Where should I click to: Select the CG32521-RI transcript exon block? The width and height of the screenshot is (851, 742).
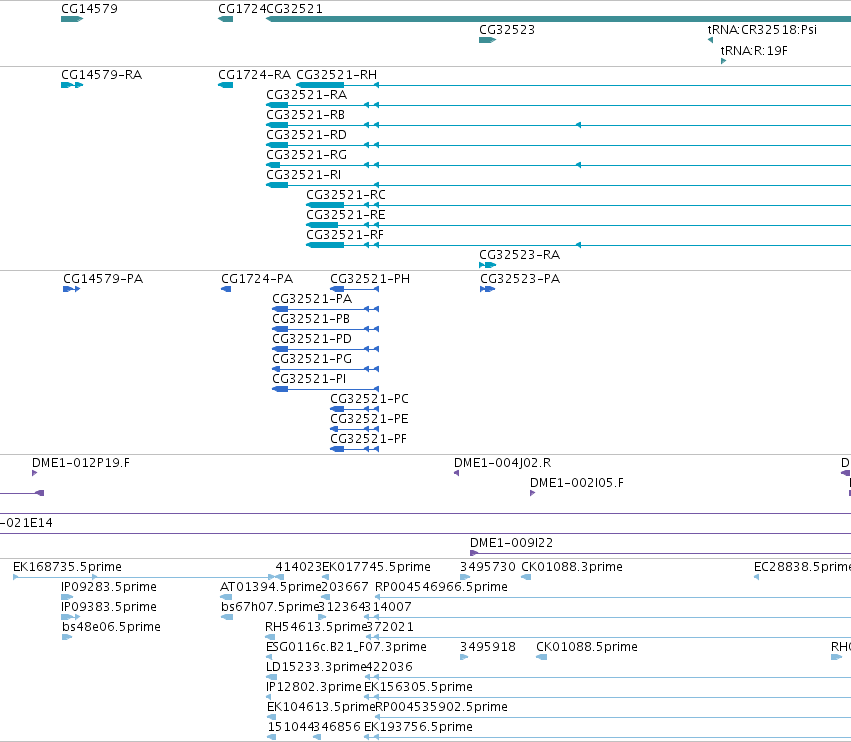(277, 185)
